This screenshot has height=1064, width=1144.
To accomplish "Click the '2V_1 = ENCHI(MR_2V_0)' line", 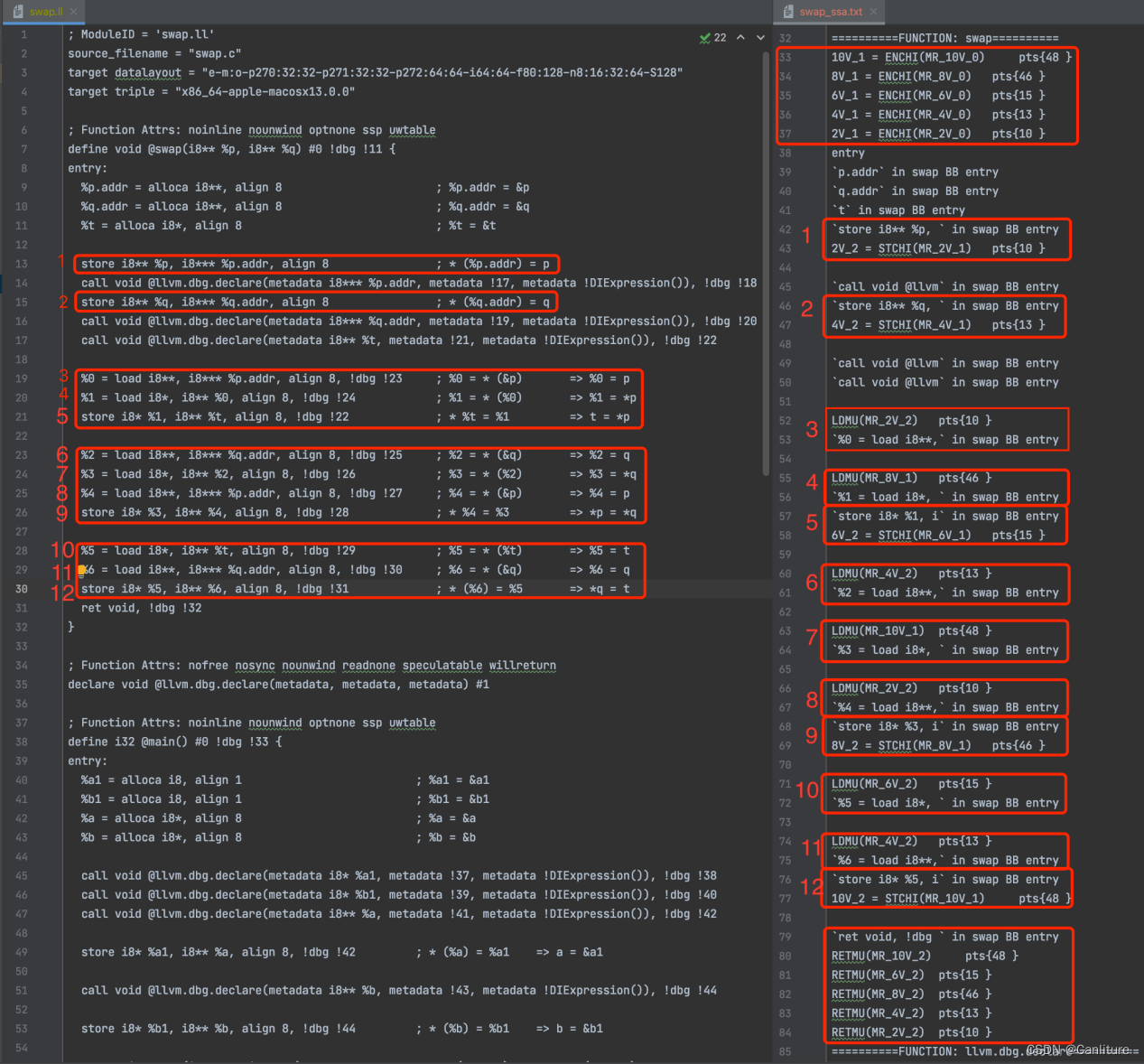I will [938, 134].
